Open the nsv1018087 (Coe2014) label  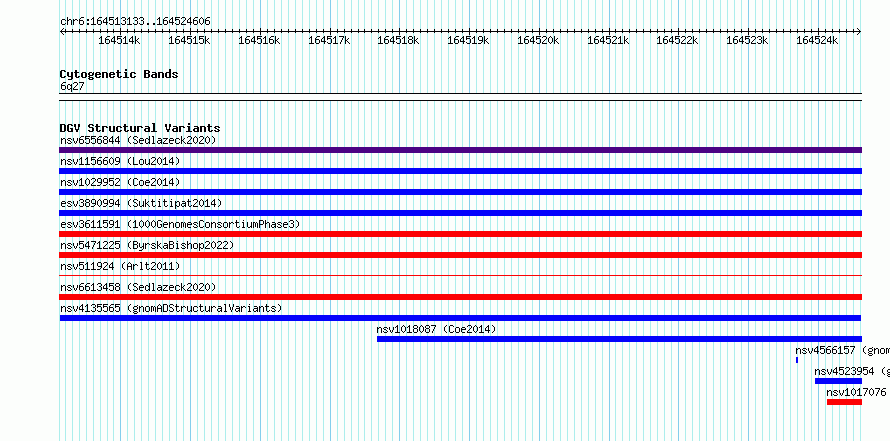coord(436,329)
